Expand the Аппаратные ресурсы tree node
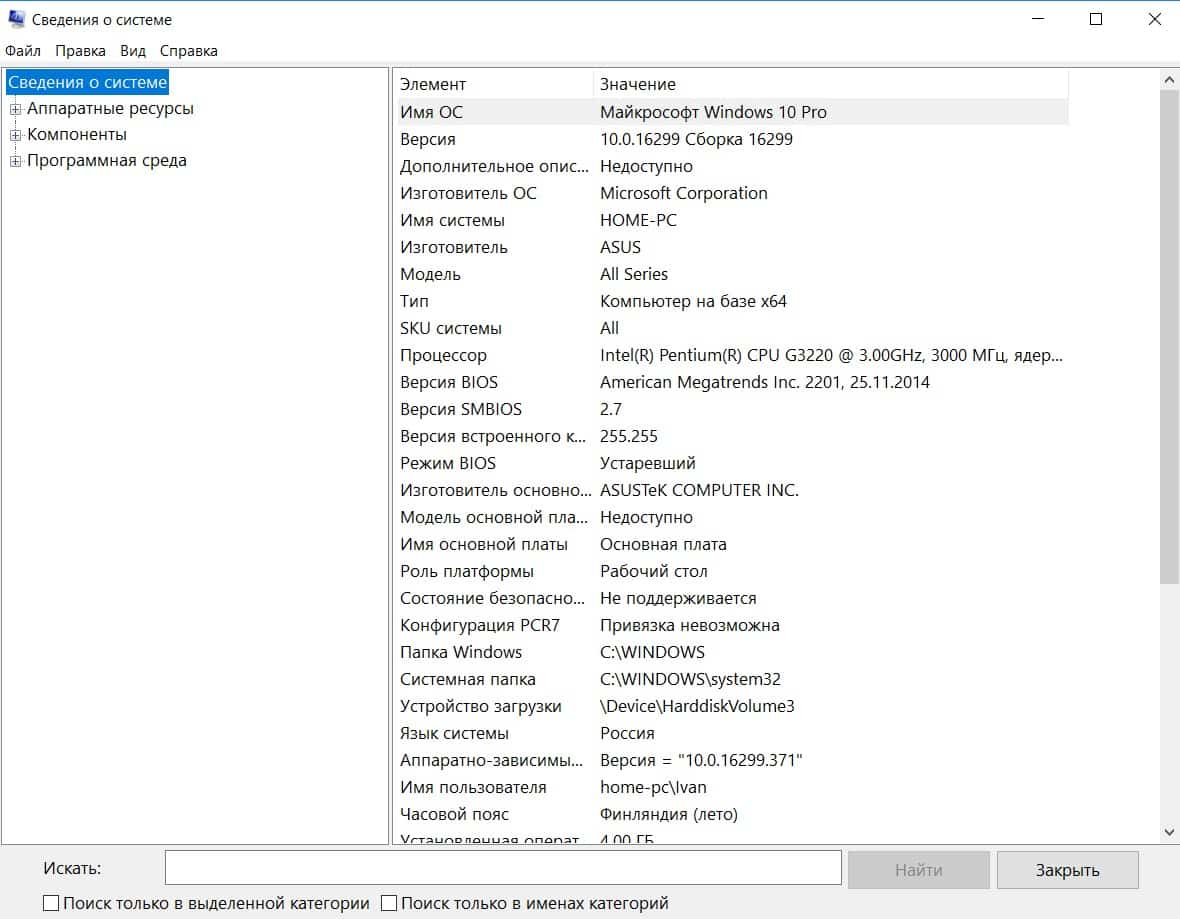 (x=16, y=109)
